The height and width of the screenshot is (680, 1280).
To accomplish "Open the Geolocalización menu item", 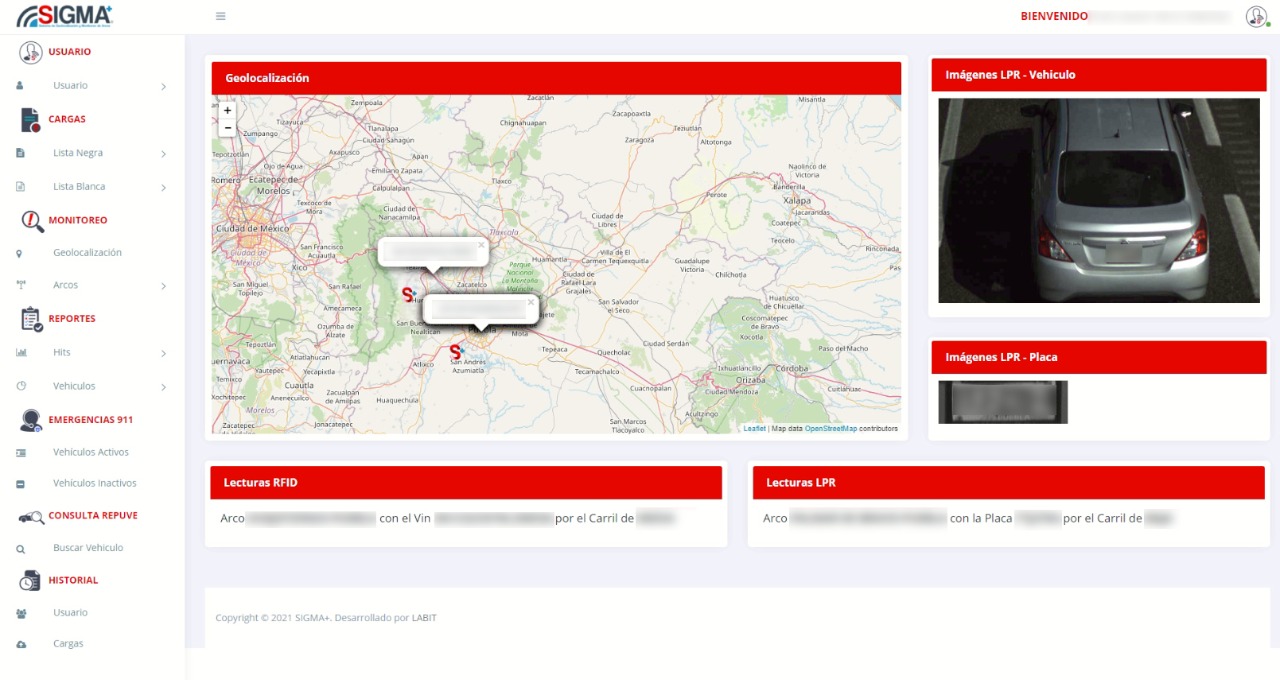I will [x=87, y=253].
